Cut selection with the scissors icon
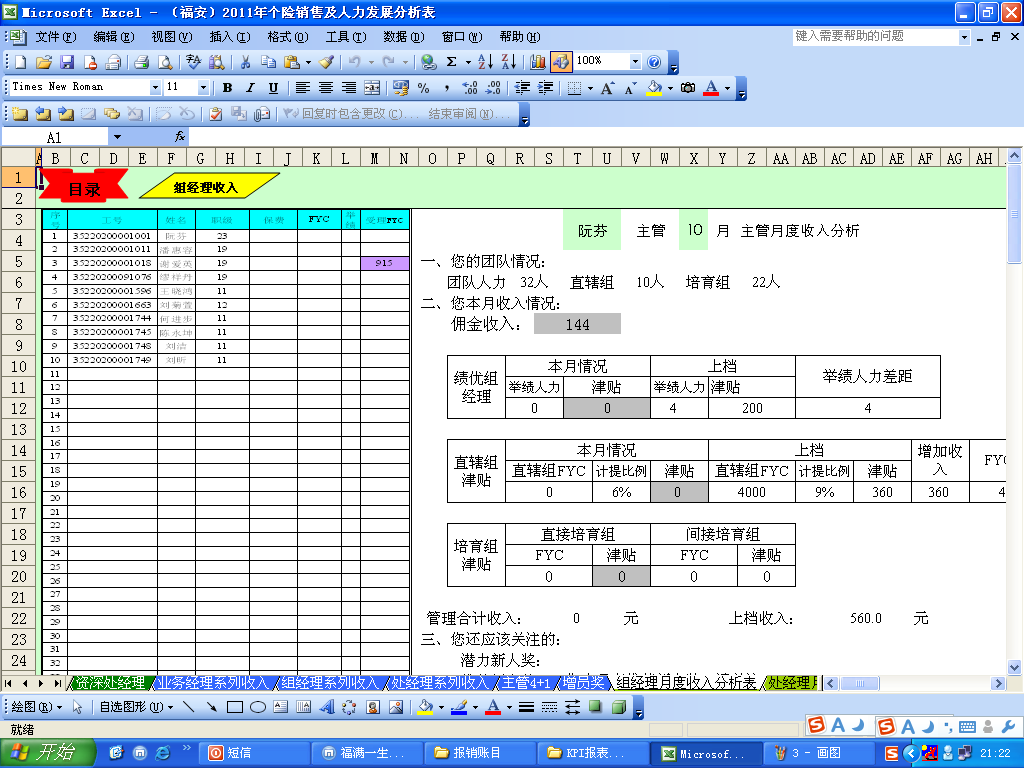 click(246, 62)
